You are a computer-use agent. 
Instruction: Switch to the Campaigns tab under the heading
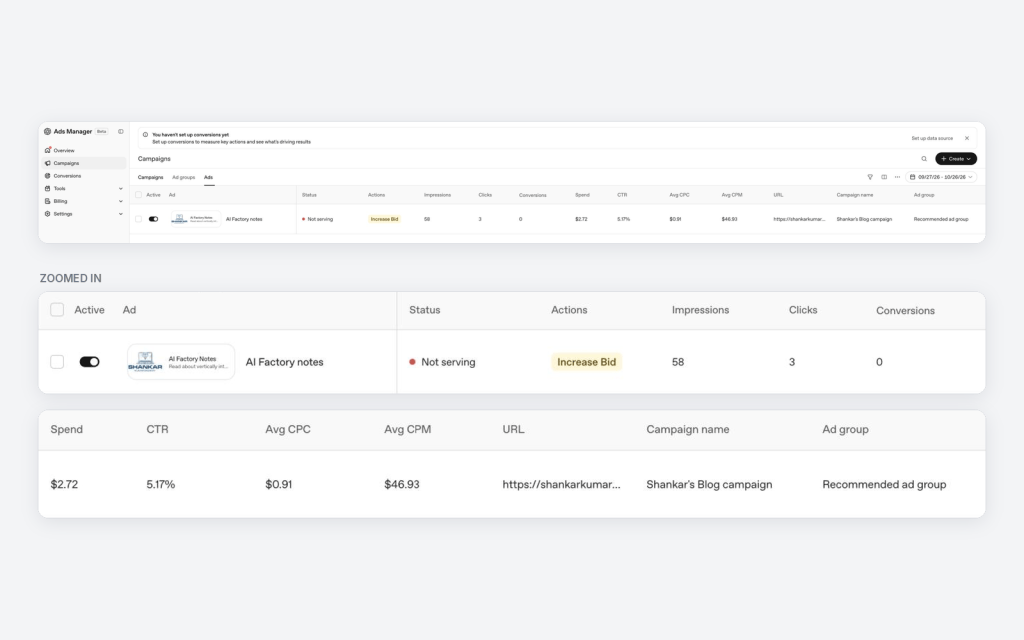point(150,177)
